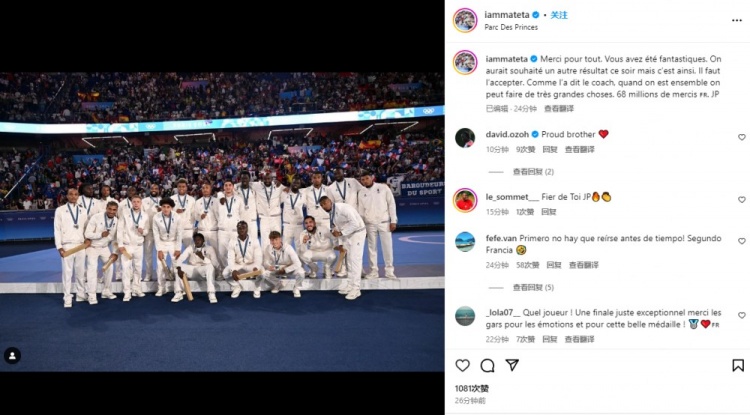The image size is (750, 415).
Task: Expand the 2 replies under david.ozoh
Action: pyautogui.click(x=533, y=172)
